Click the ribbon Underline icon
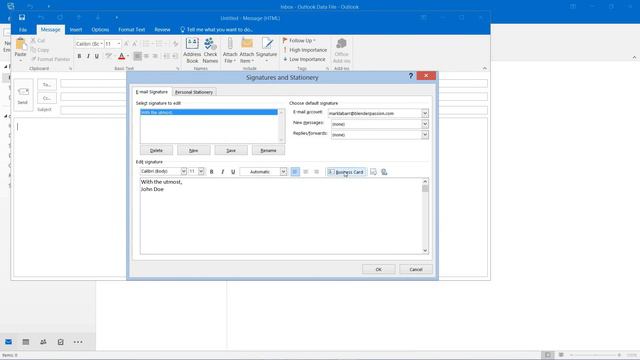 (x=97, y=56)
